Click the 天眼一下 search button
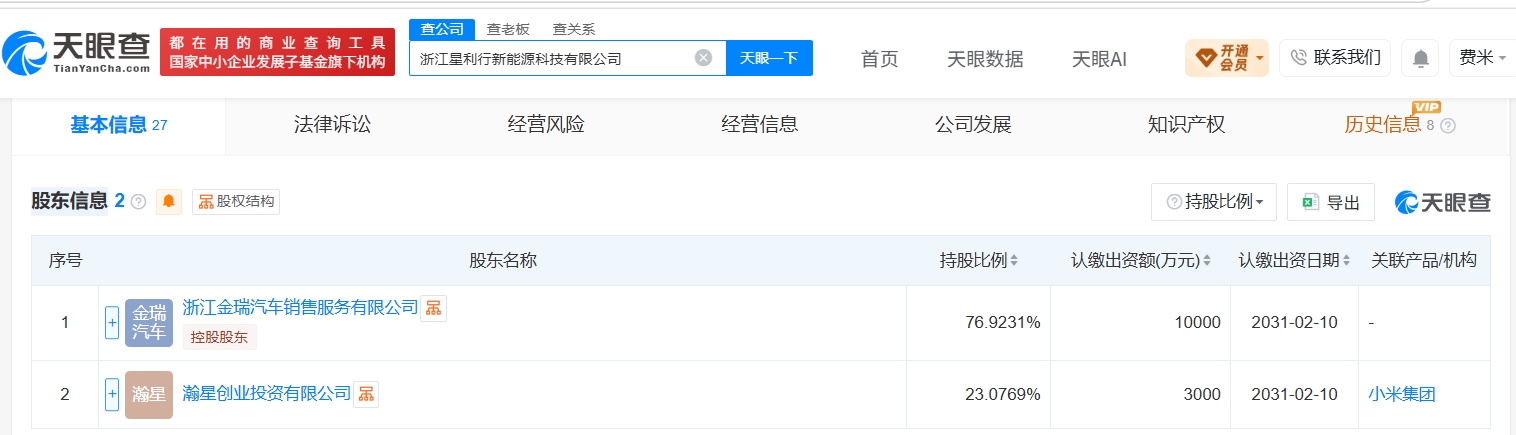The image size is (1516, 435). pyautogui.click(x=769, y=58)
